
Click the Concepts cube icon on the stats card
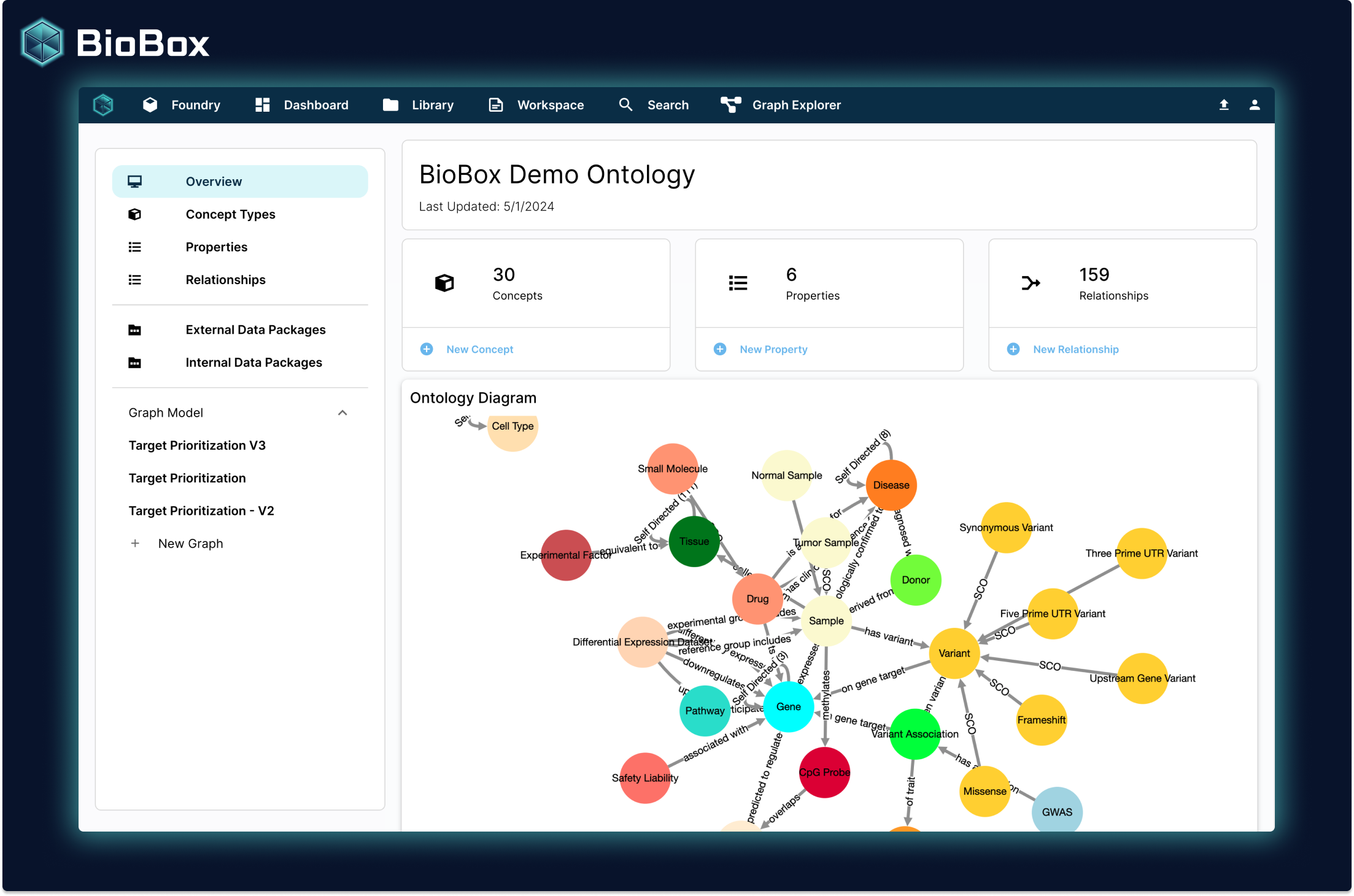[x=444, y=283]
